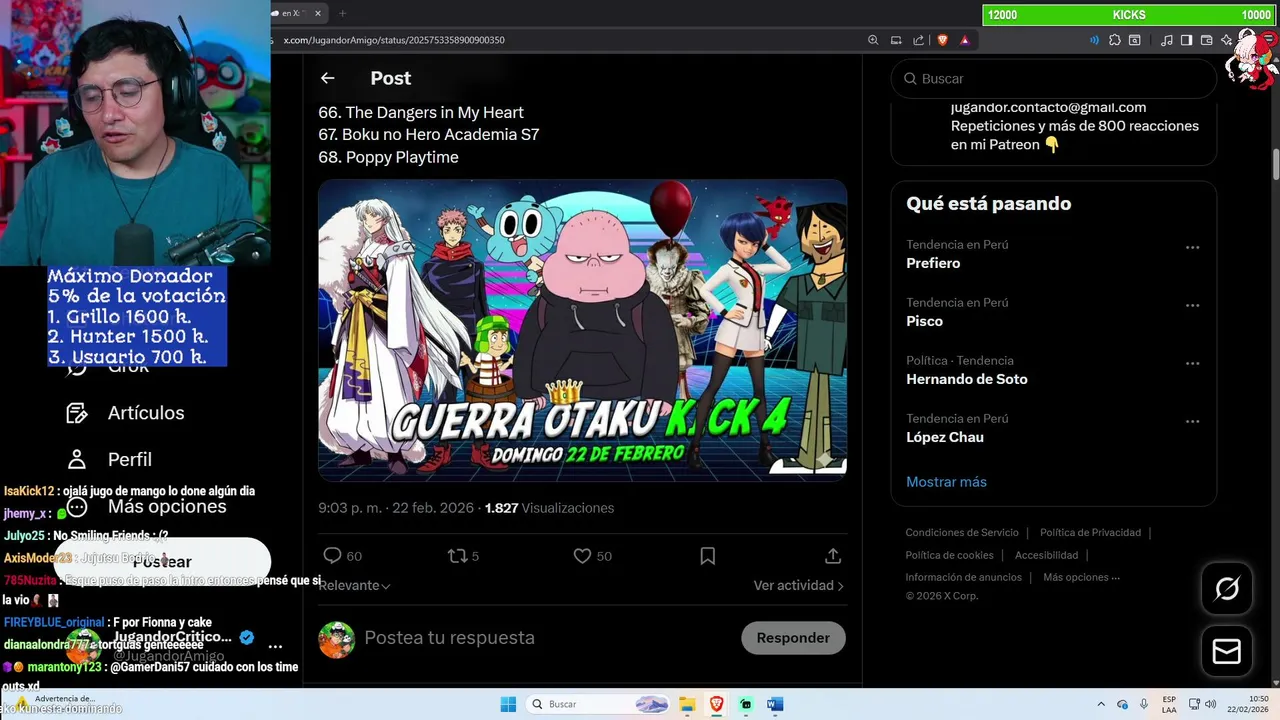Click the share-page icon in address bar
This screenshot has height=720, width=1280.
click(x=918, y=40)
